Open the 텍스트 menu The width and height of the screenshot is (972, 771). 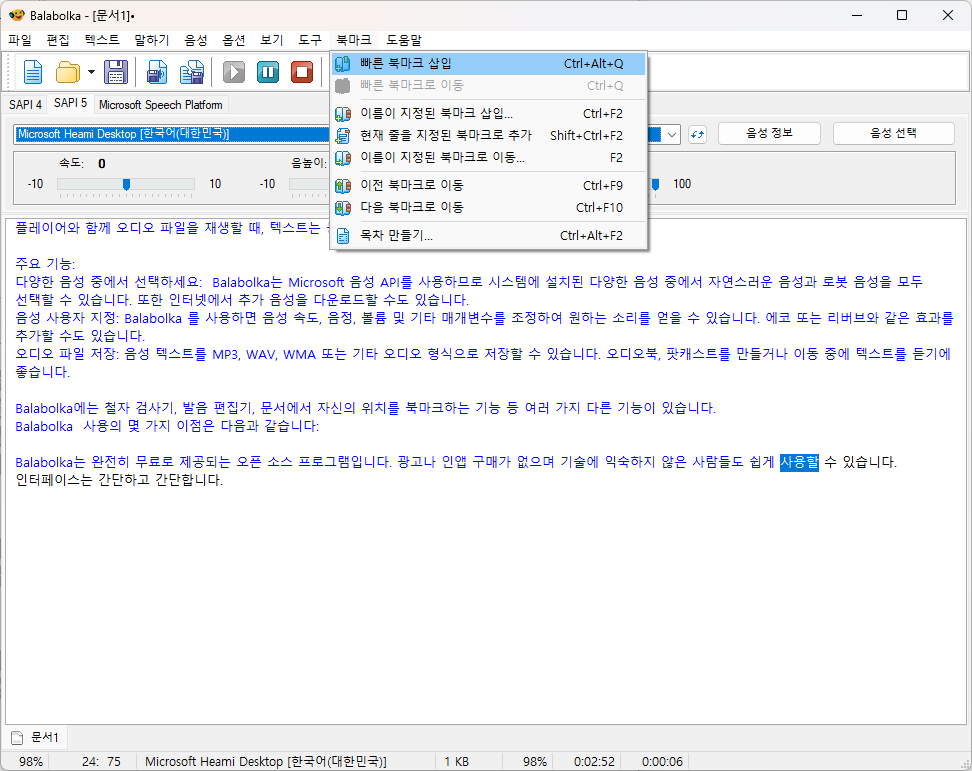(x=102, y=40)
